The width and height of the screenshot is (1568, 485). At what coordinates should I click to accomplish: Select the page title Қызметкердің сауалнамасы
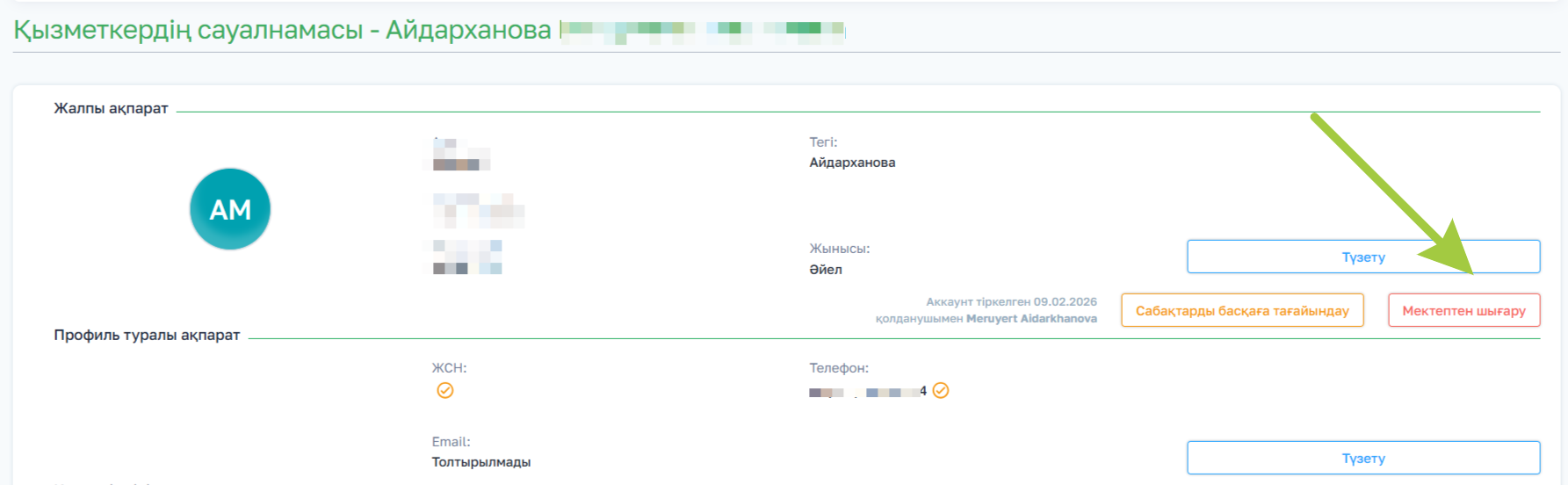tap(188, 30)
